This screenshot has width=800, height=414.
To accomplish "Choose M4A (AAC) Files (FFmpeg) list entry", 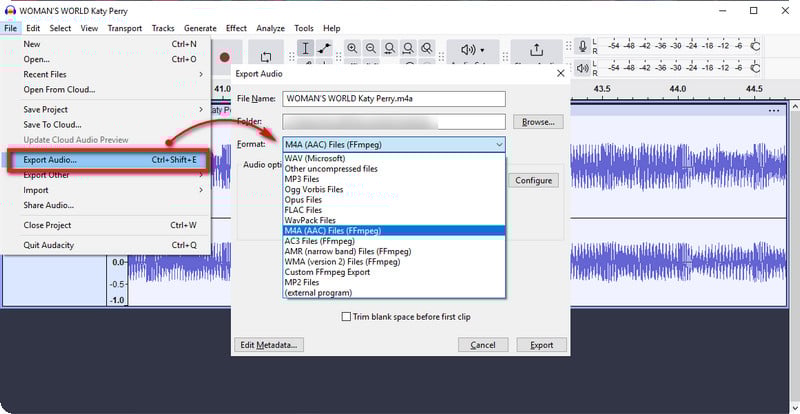I will 394,231.
